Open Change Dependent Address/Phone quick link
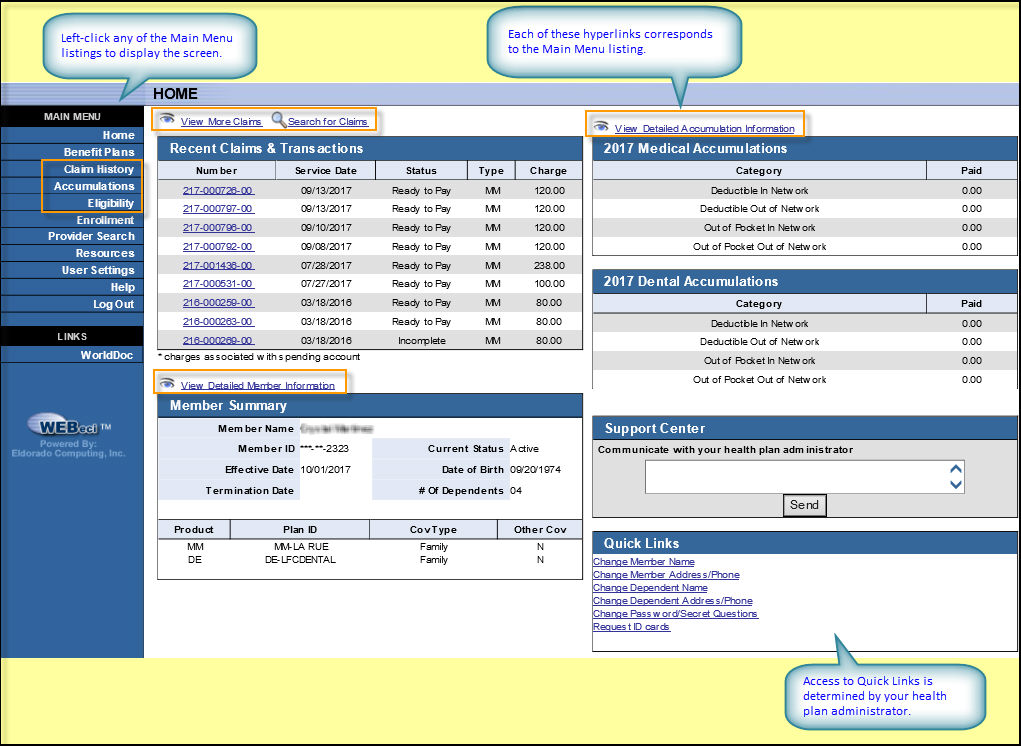Image resolution: width=1021 pixels, height=746 pixels. point(673,601)
